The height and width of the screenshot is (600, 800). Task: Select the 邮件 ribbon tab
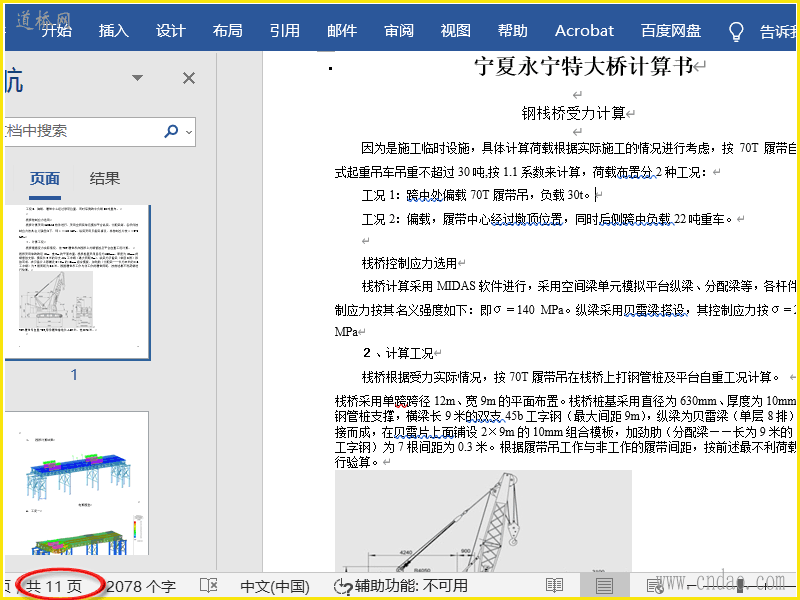click(342, 31)
